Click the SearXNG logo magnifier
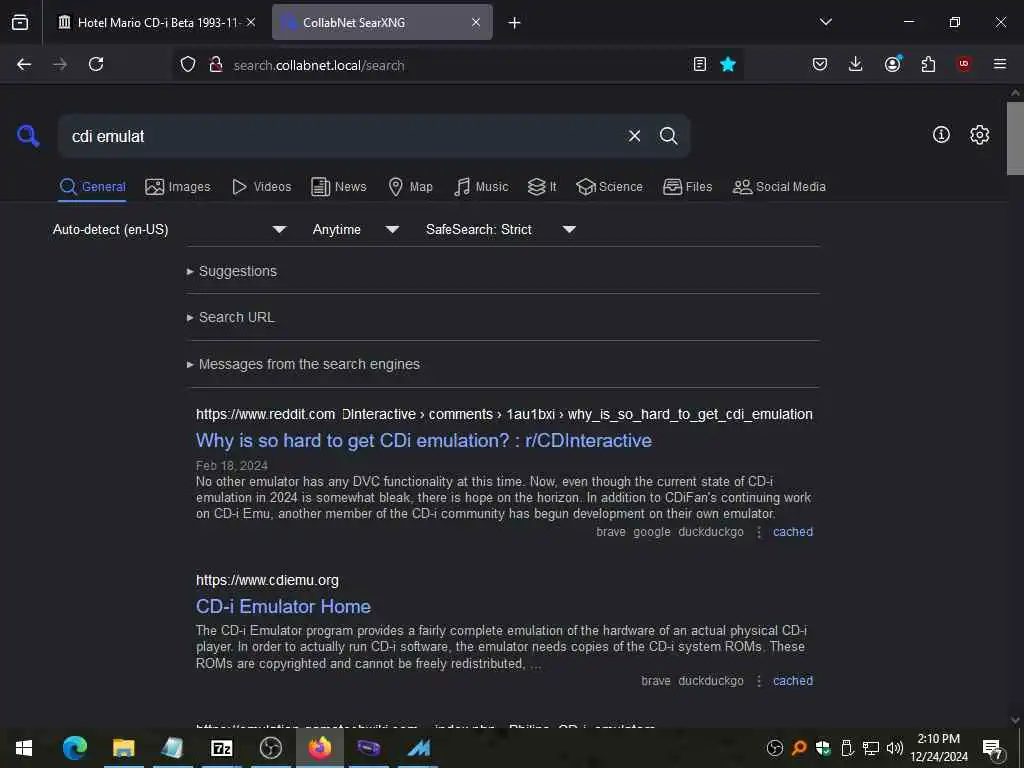1024x768 pixels. click(x=28, y=136)
